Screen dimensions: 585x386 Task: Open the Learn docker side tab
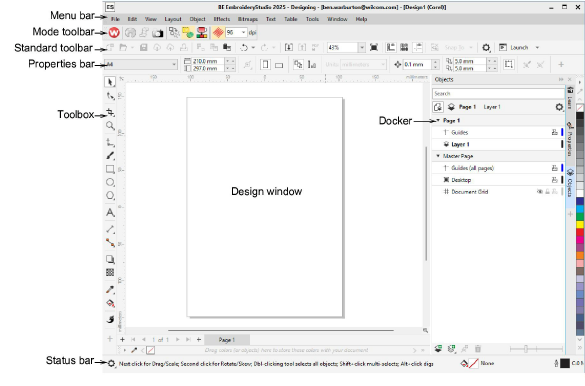click(570, 98)
